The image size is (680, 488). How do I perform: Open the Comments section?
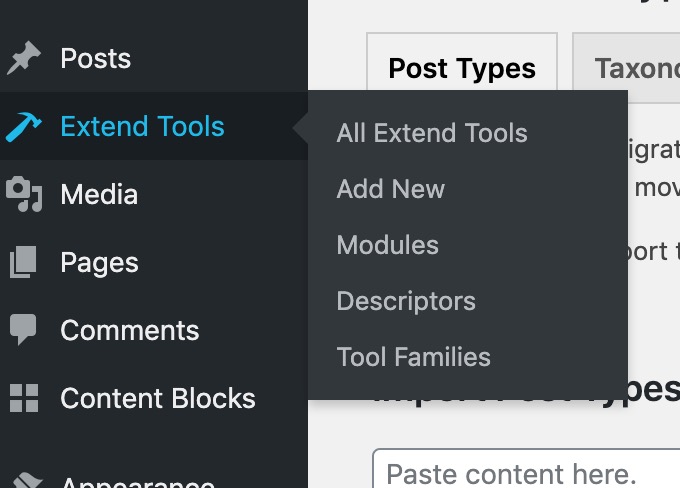[x=130, y=331]
